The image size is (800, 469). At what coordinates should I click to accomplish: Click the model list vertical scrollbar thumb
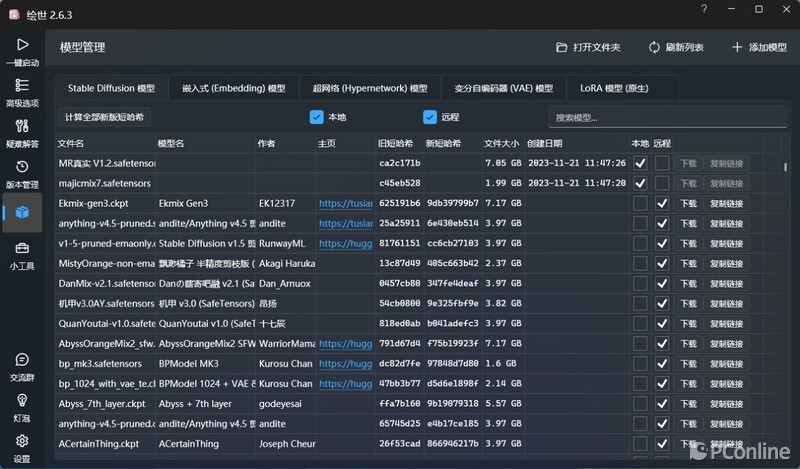tap(785, 167)
